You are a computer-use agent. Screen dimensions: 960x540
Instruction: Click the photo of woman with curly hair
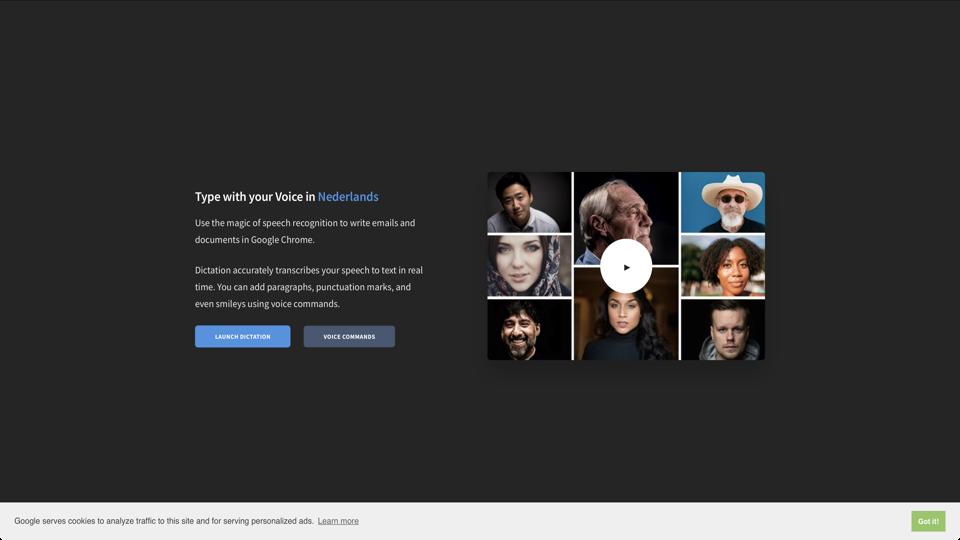[x=723, y=266]
